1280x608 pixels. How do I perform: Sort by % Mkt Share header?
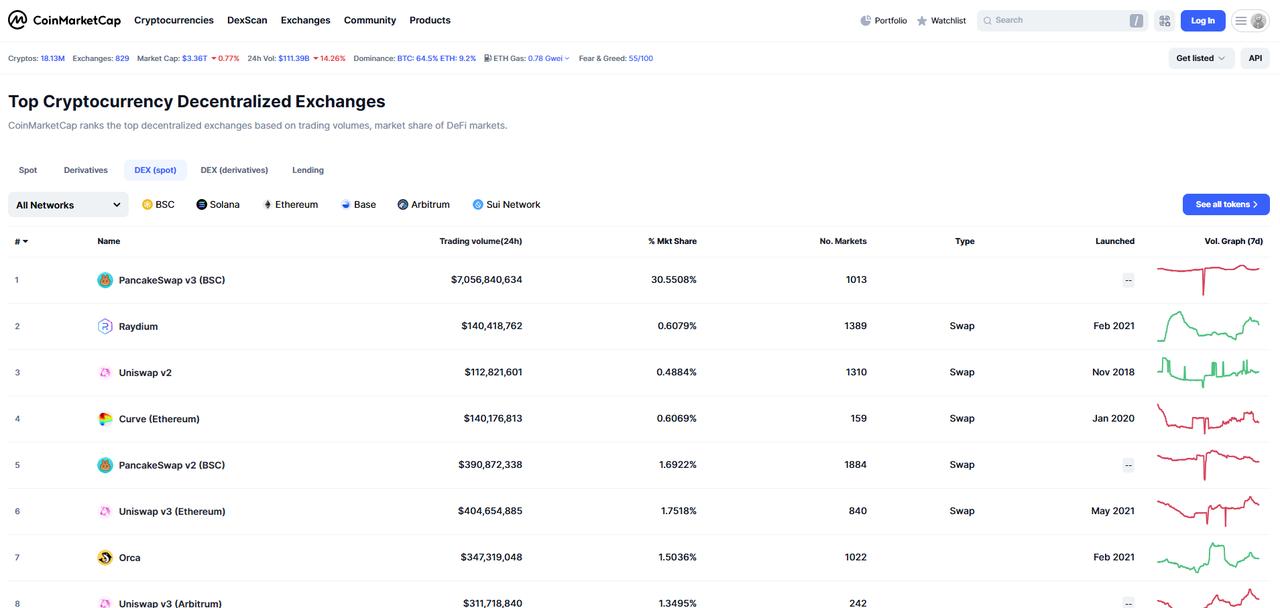tap(672, 241)
